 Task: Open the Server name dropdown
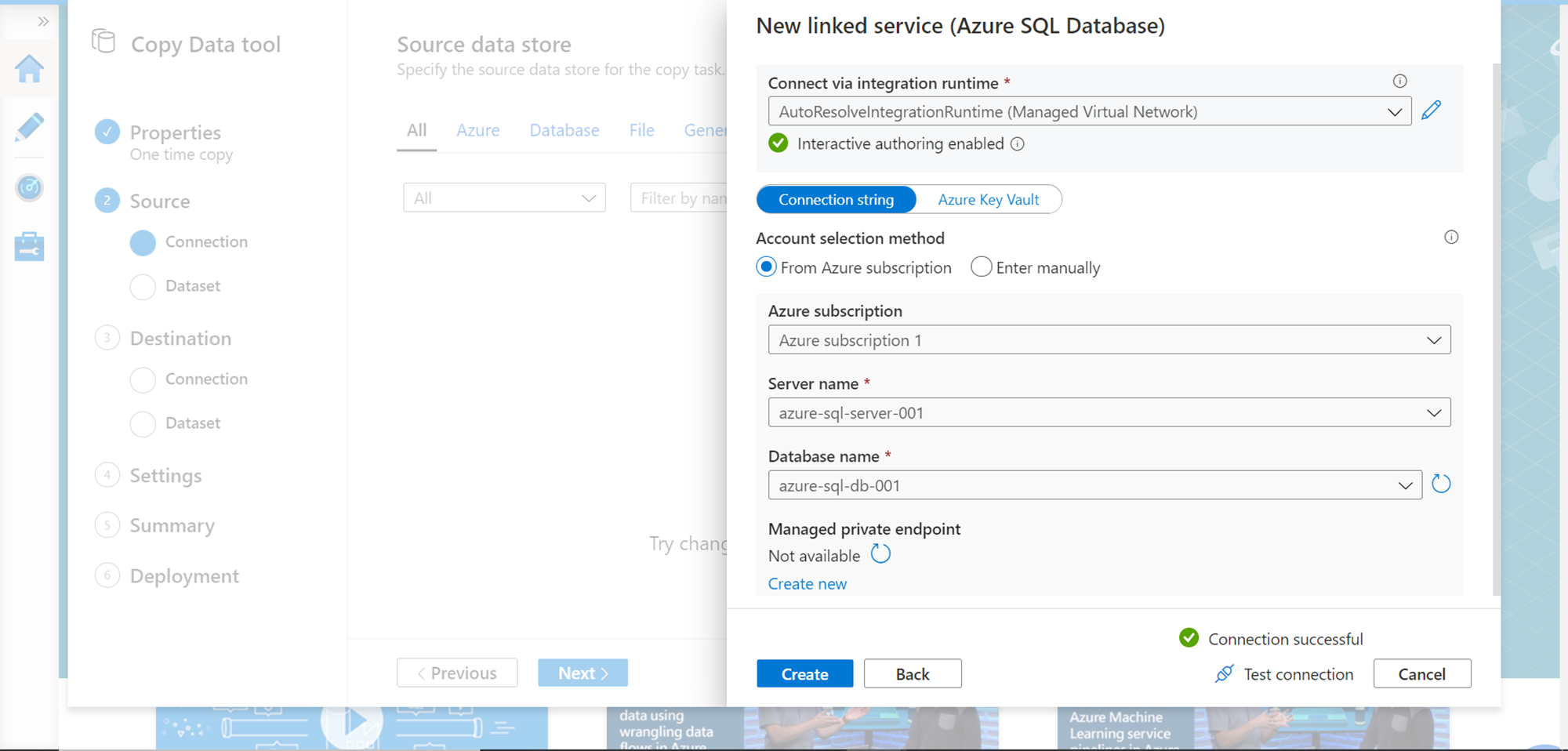1109,413
